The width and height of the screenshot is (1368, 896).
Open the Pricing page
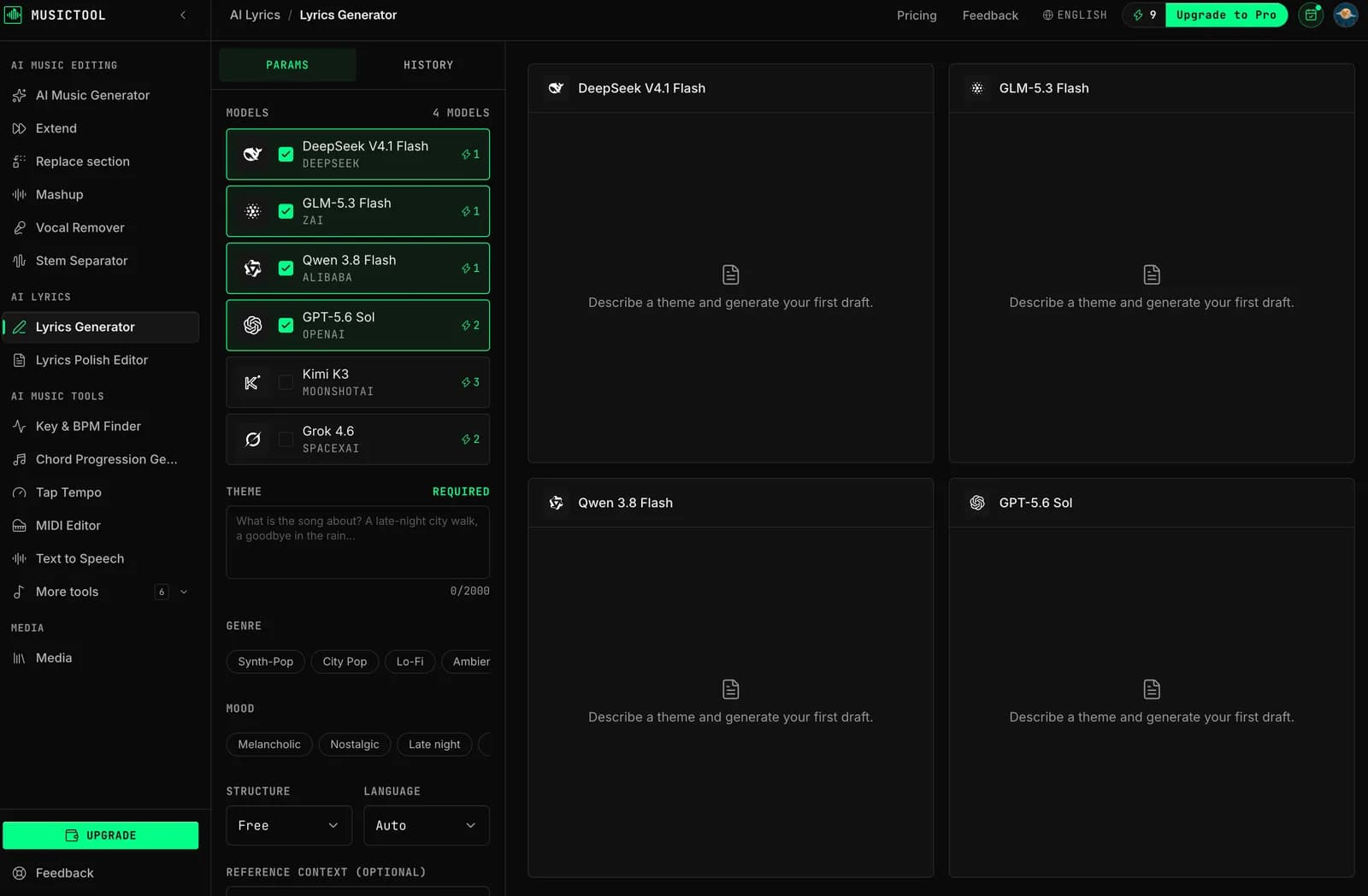917,15
